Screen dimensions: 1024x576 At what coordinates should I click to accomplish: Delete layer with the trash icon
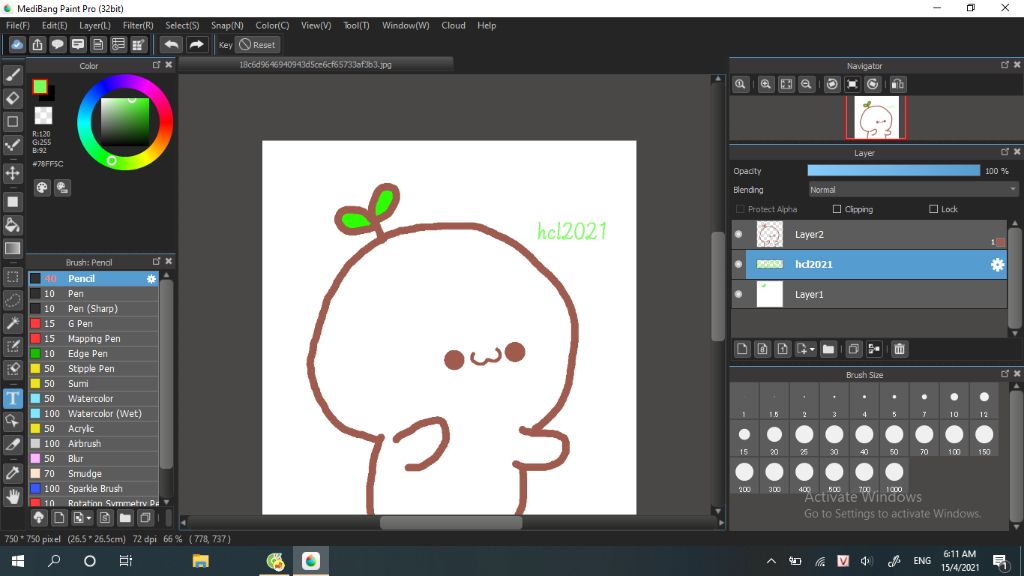pyautogui.click(x=899, y=349)
